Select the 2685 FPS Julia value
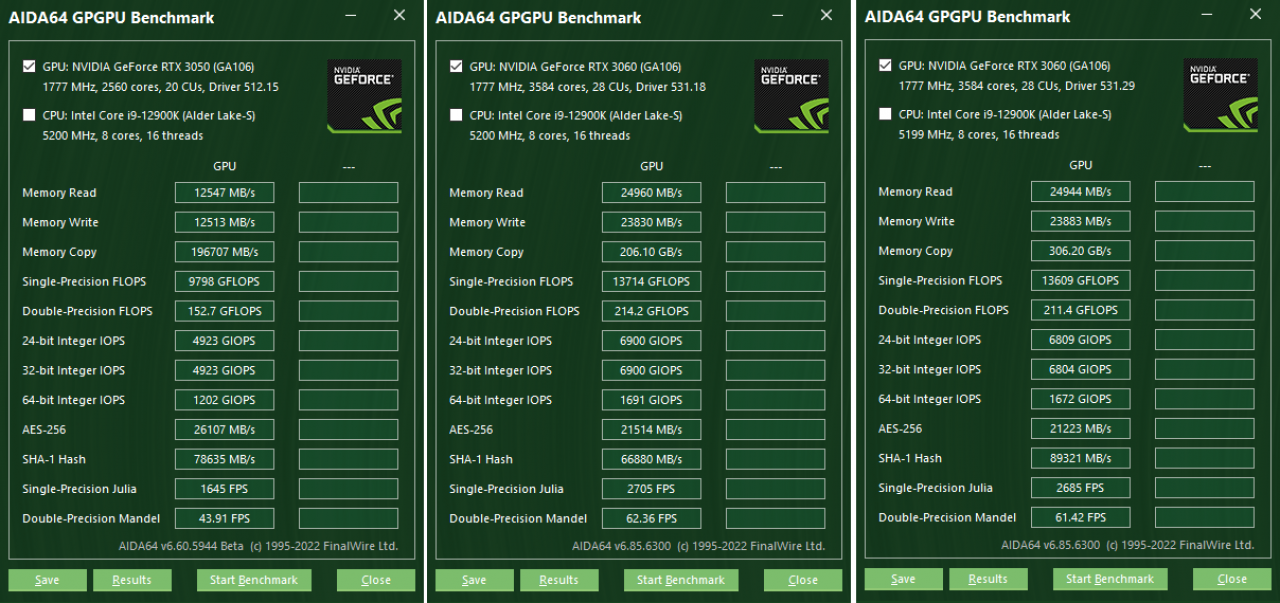This screenshot has width=1280, height=603. [x=1080, y=488]
